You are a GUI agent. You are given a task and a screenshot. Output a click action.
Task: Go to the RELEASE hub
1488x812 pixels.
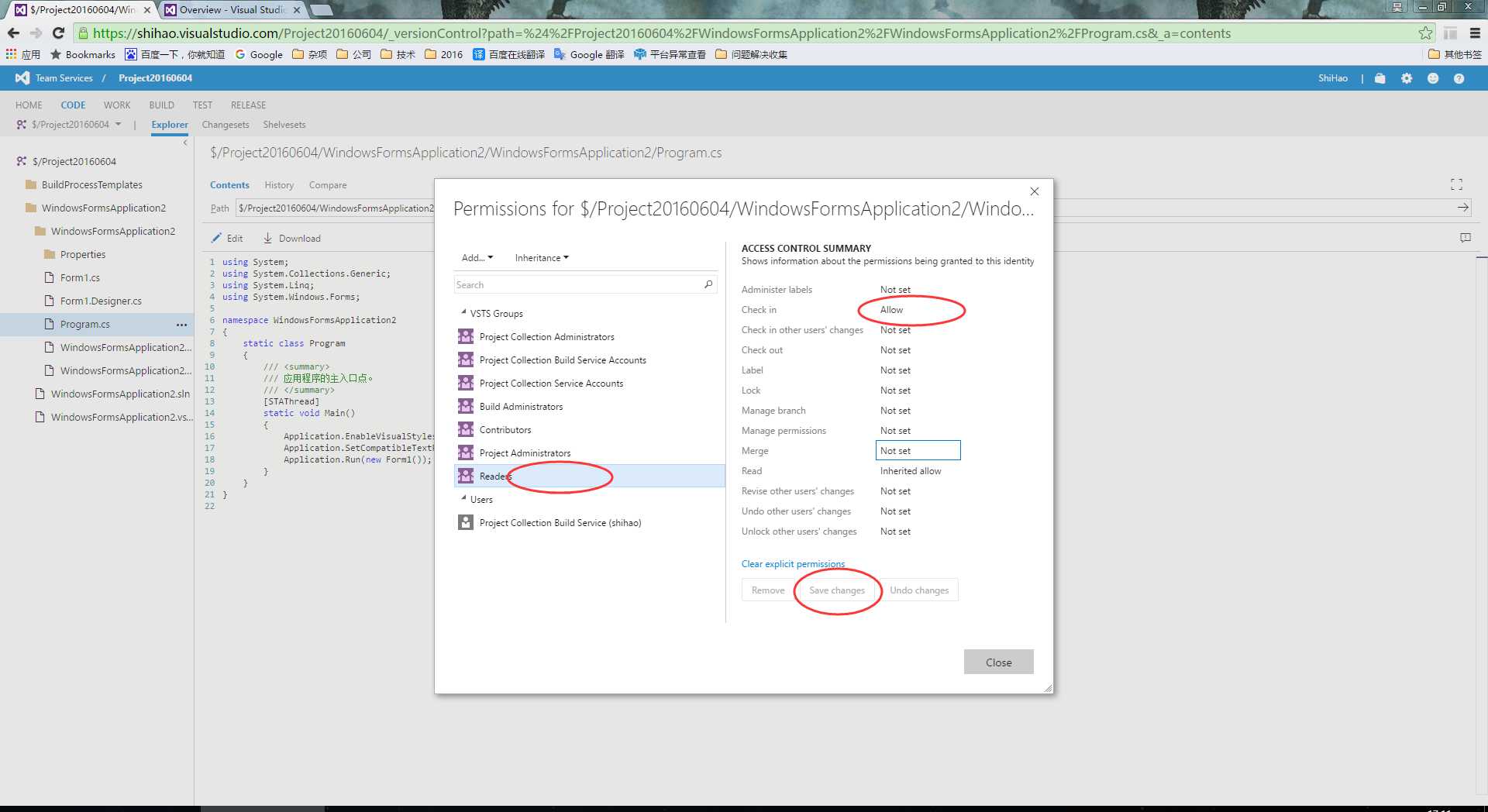pyautogui.click(x=248, y=105)
